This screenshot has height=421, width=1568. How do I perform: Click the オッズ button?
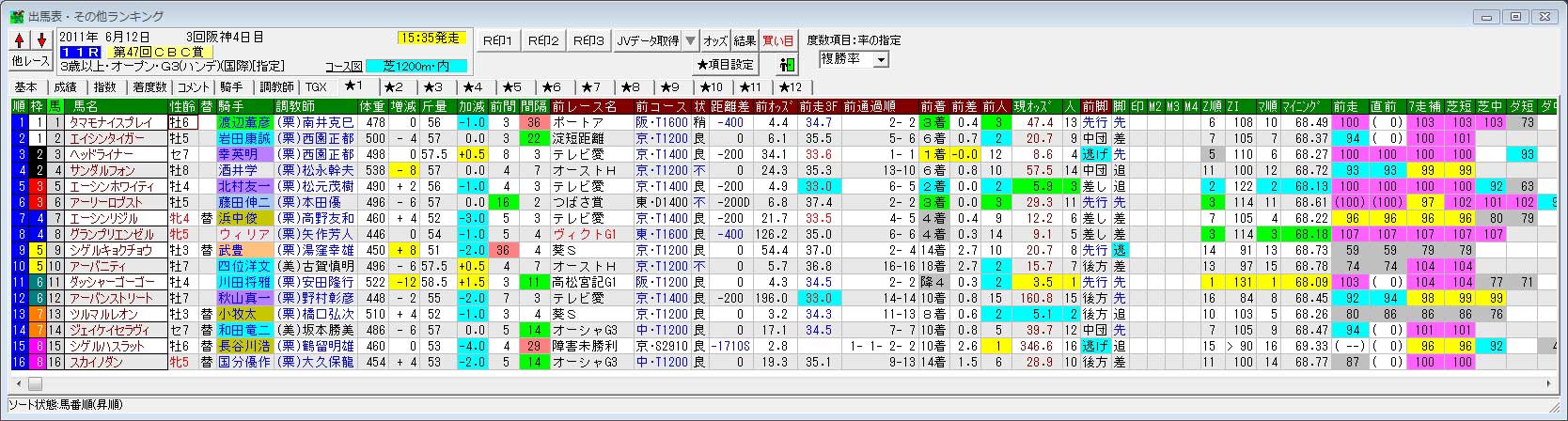715,40
